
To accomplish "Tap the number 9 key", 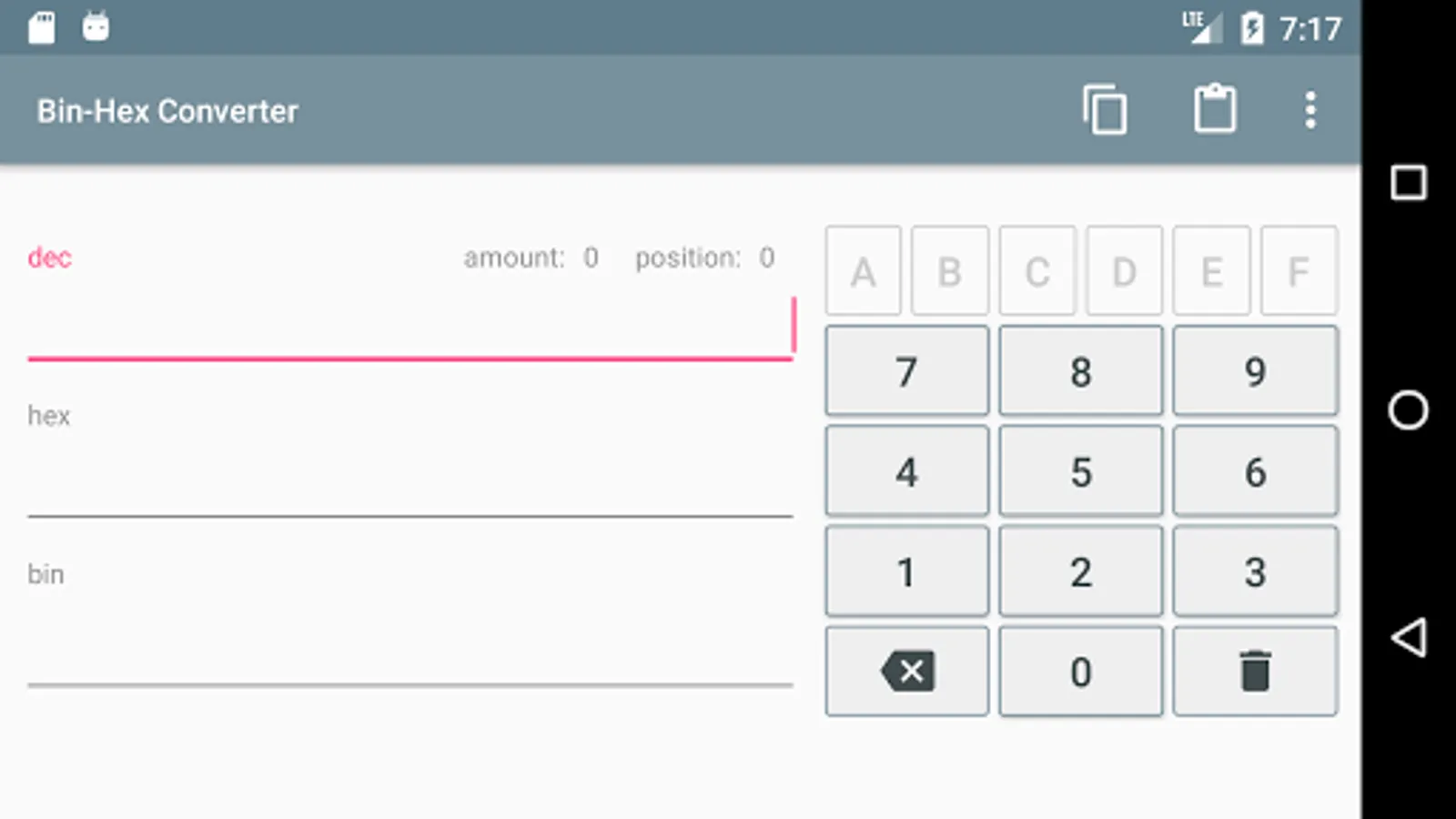I will 1255,370.
